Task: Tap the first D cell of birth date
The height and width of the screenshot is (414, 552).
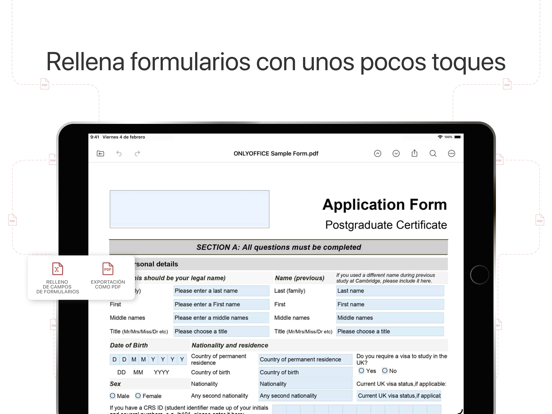Action: click(114, 359)
